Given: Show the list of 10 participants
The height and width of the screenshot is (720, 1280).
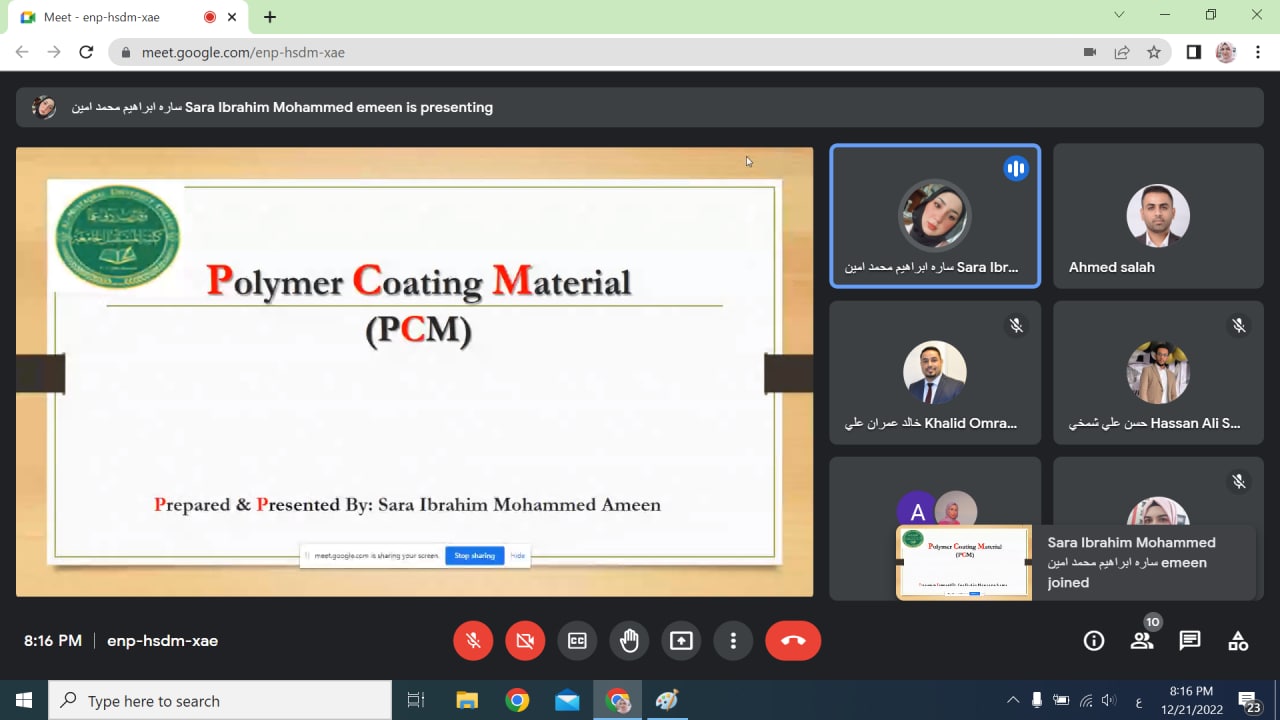Looking at the screenshot, I should [x=1142, y=640].
